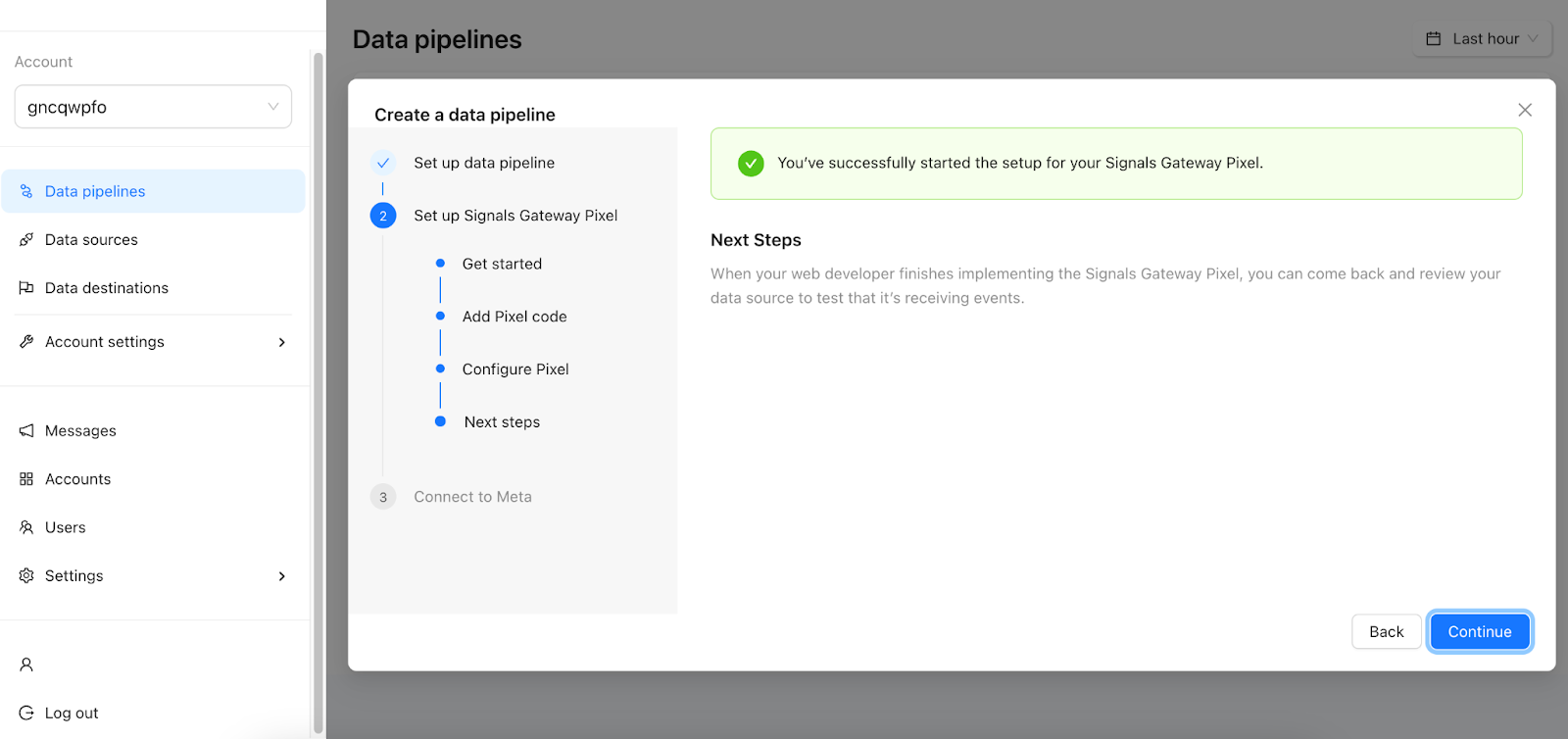Click the Users person icon
This screenshot has height=739, width=1568.
[x=26, y=527]
